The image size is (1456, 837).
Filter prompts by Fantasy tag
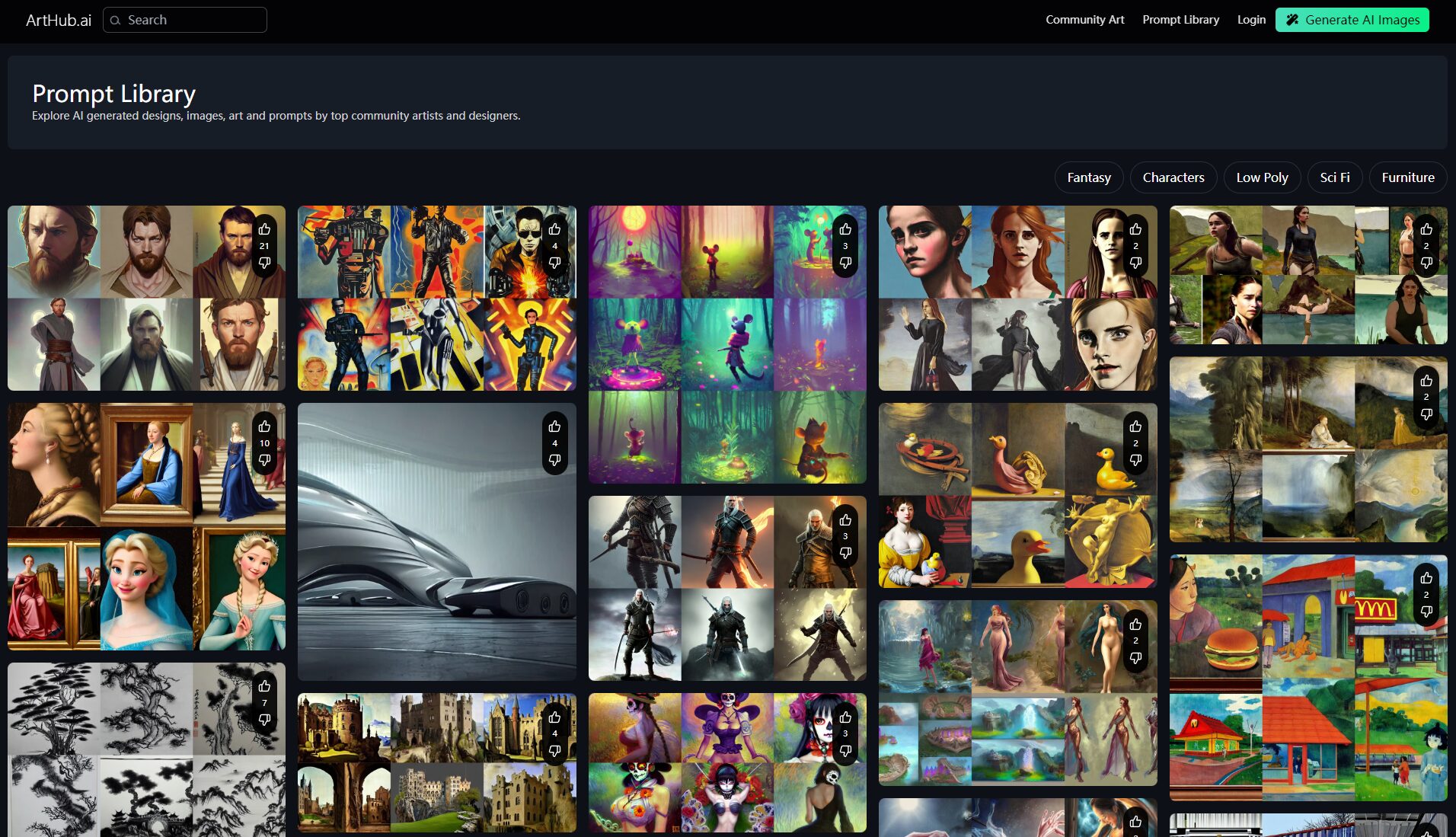tap(1088, 177)
